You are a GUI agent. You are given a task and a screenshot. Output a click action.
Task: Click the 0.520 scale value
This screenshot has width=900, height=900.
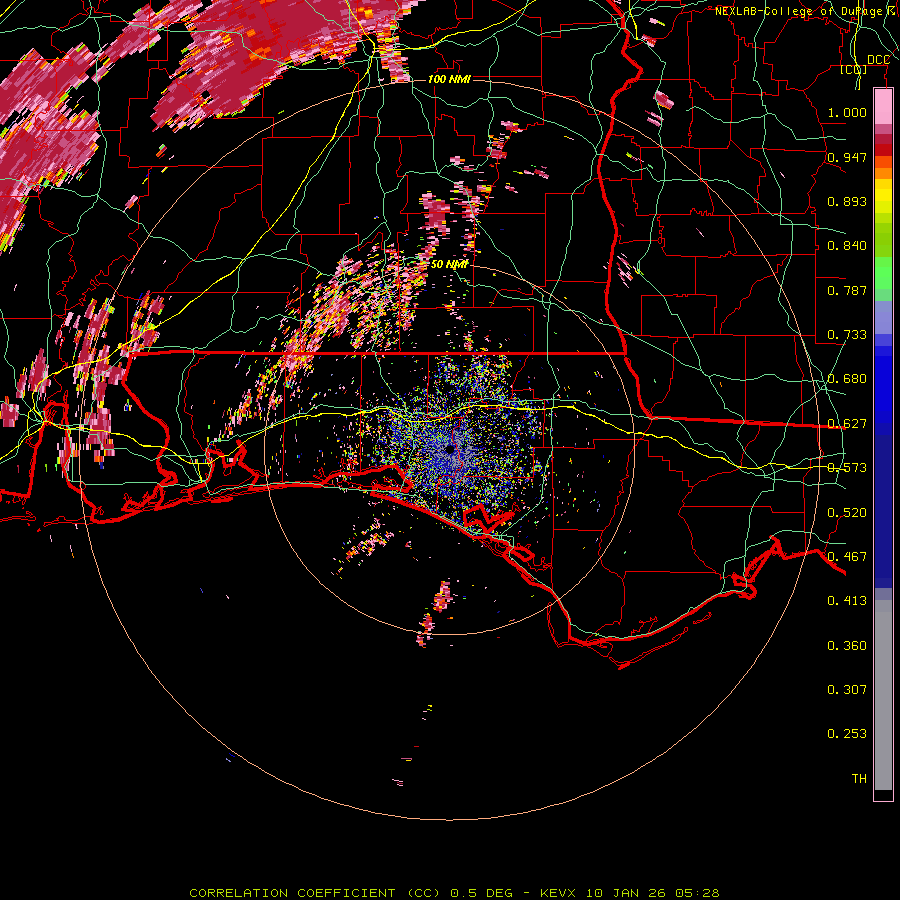(847, 513)
